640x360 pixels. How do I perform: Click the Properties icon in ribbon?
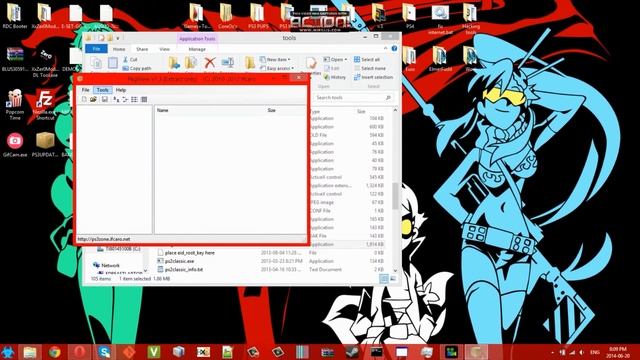tap(311, 63)
